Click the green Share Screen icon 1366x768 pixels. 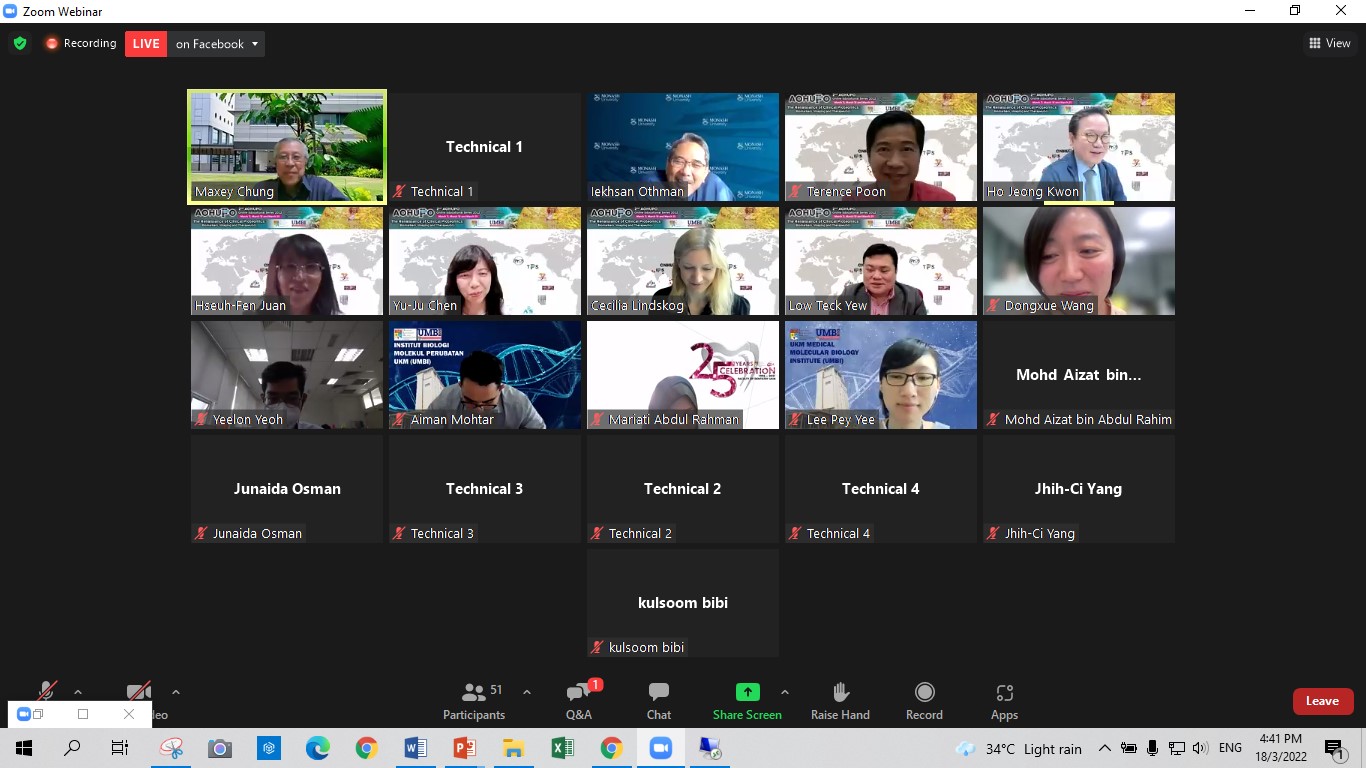pyautogui.click(x=747, y=692)
